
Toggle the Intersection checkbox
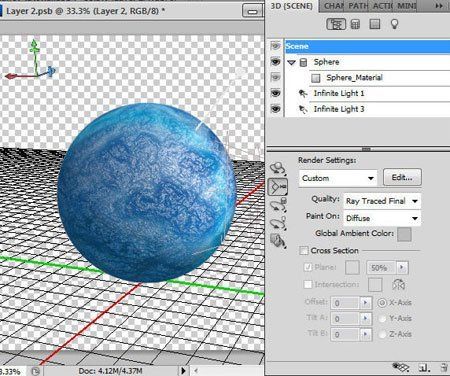[x=308, y=284]
